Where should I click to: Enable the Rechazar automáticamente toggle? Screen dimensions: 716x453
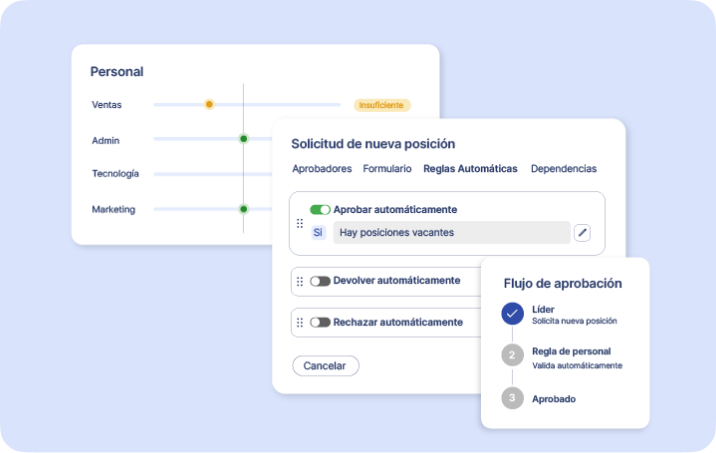320,322
